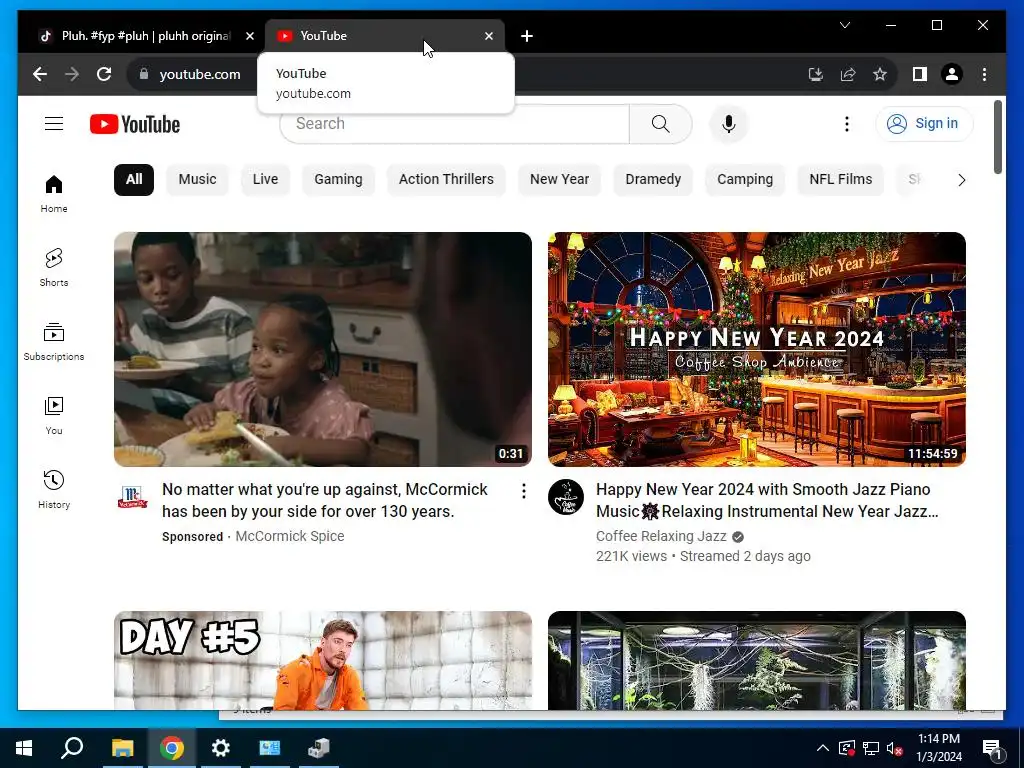This screenshot has width=1024, height=768.
Task: Go to Home in the sidebar
Action: [x=54, y=194]
